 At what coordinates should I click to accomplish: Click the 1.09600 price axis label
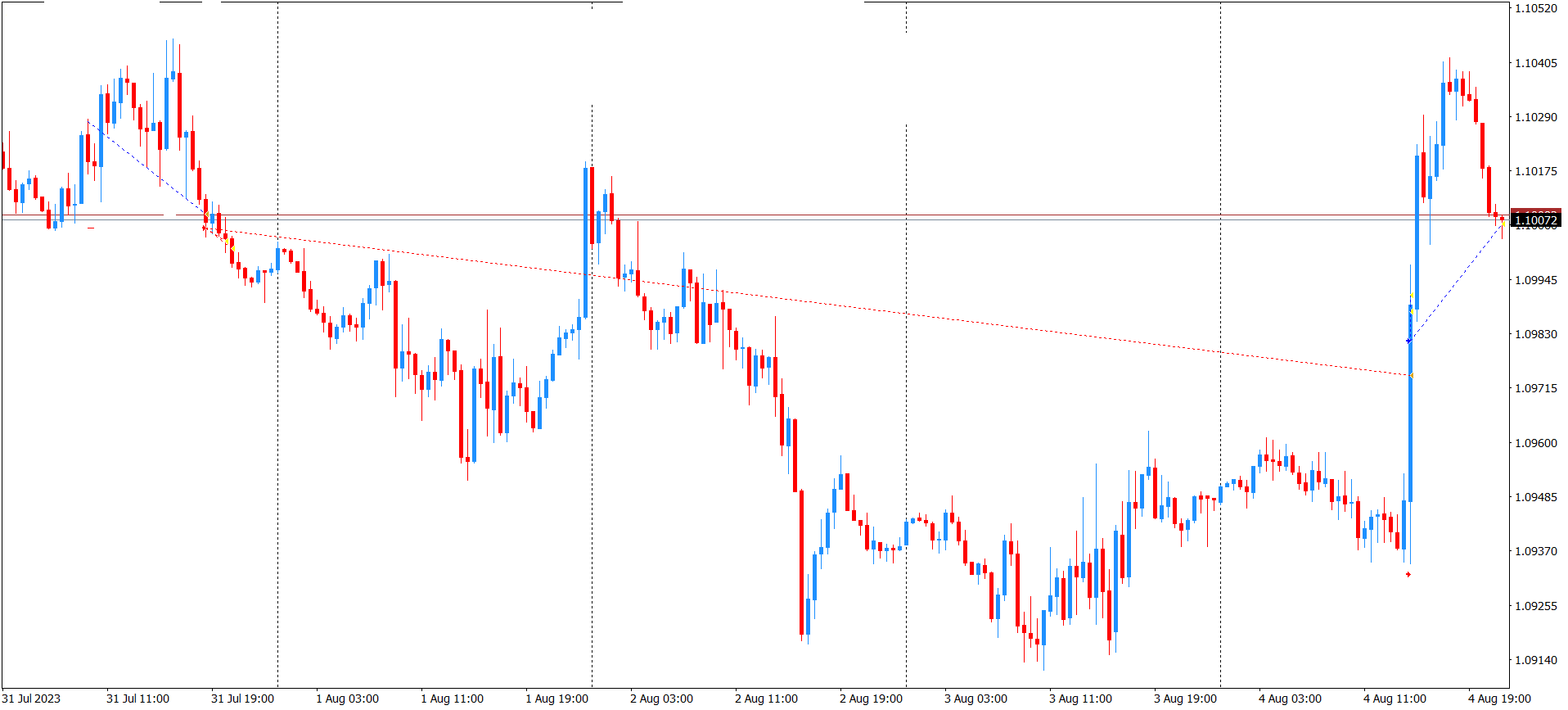click(1536, 443)
